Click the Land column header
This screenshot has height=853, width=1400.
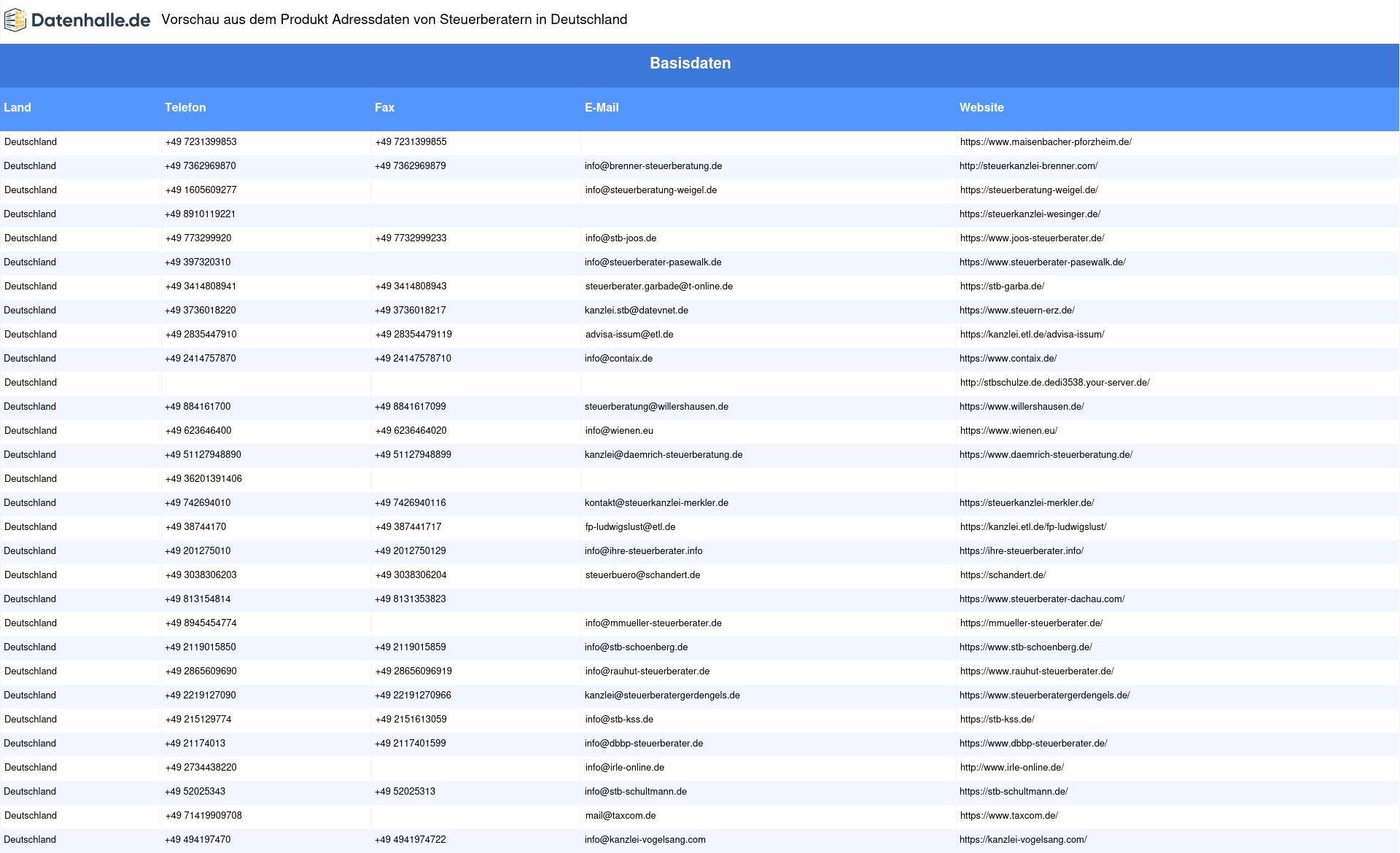click(17, 108)
